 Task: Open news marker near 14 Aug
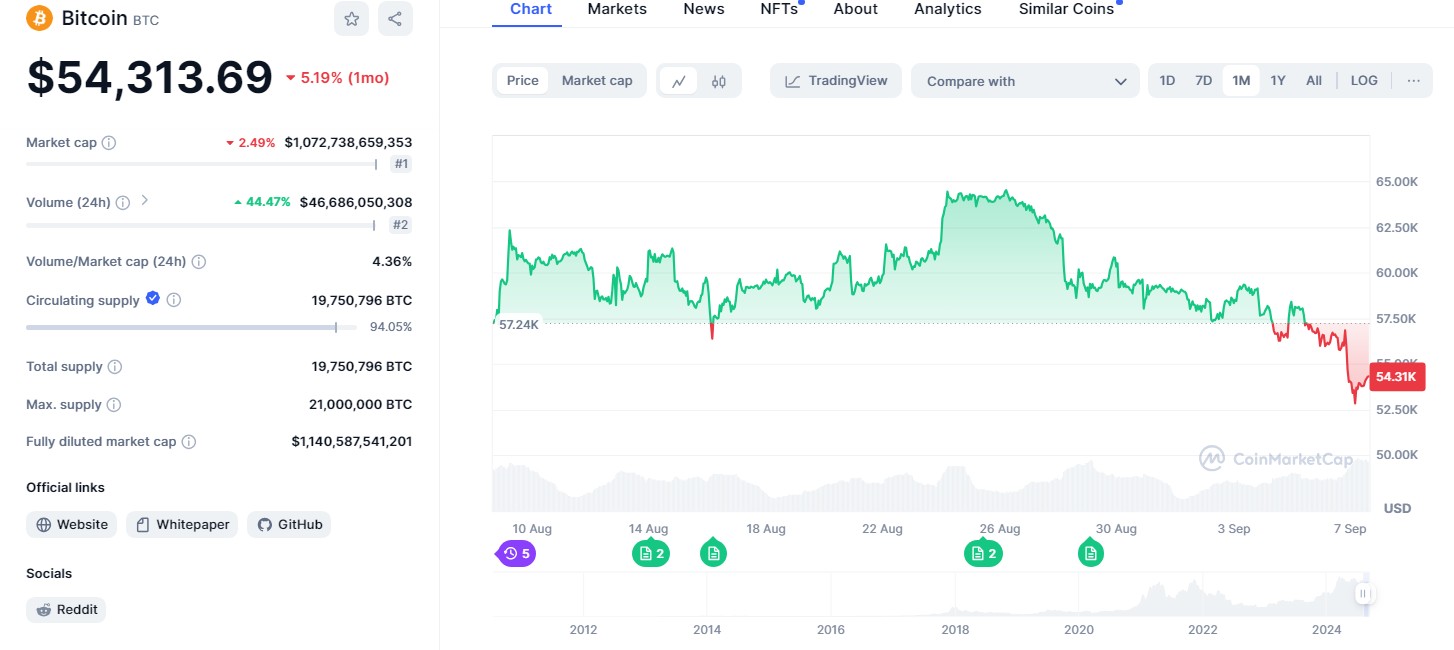650,553
